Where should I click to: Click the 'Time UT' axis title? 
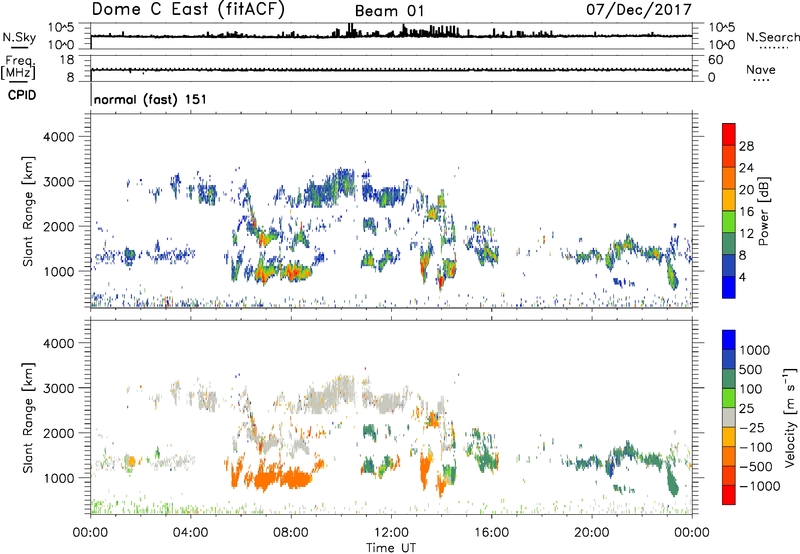[x=391, y=547]
